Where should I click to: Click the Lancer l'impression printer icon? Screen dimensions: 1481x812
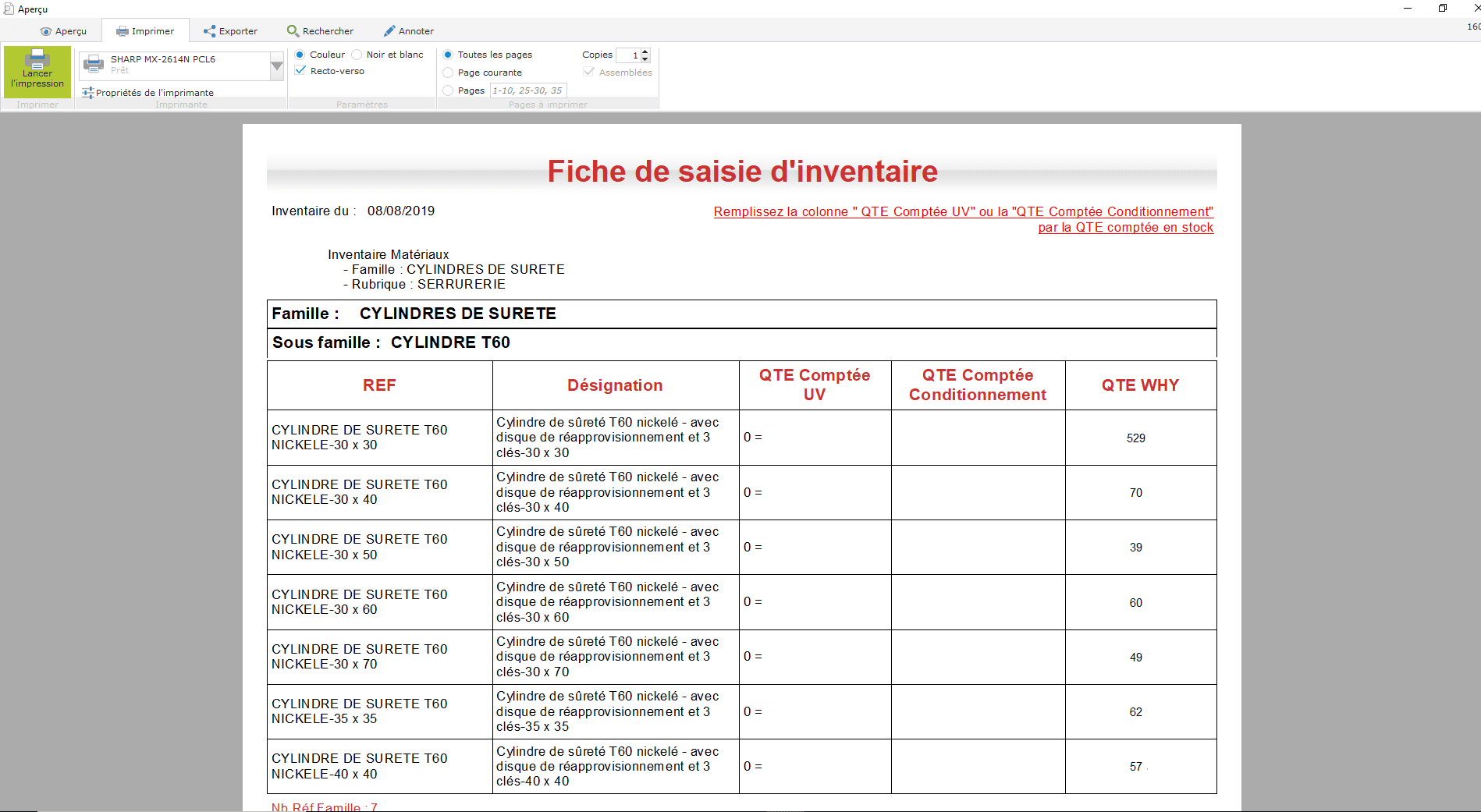click(37, 59)
